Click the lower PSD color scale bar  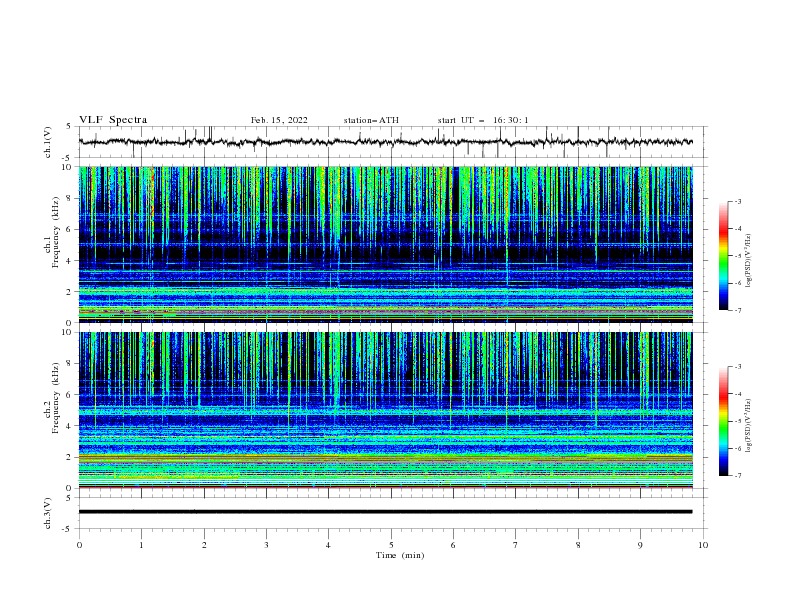(x=723, y=421)
